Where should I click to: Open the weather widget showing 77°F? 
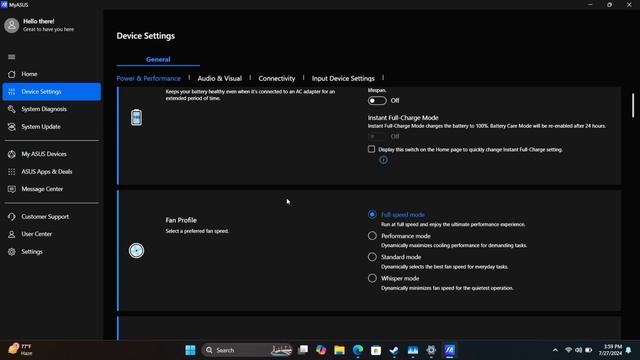pos(20,349)
